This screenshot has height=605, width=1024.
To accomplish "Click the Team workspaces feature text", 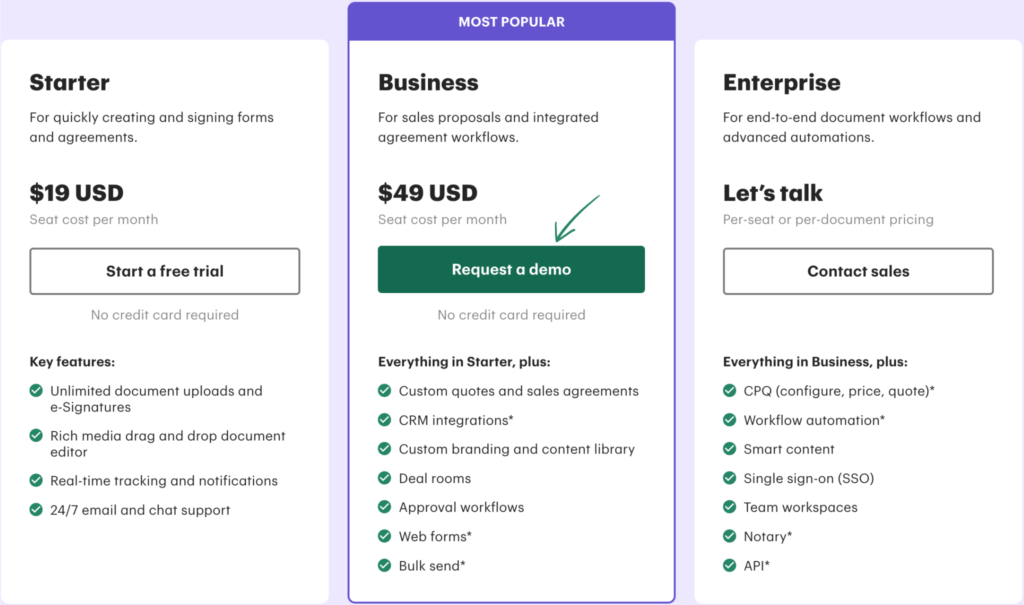I will coord(800,507).
